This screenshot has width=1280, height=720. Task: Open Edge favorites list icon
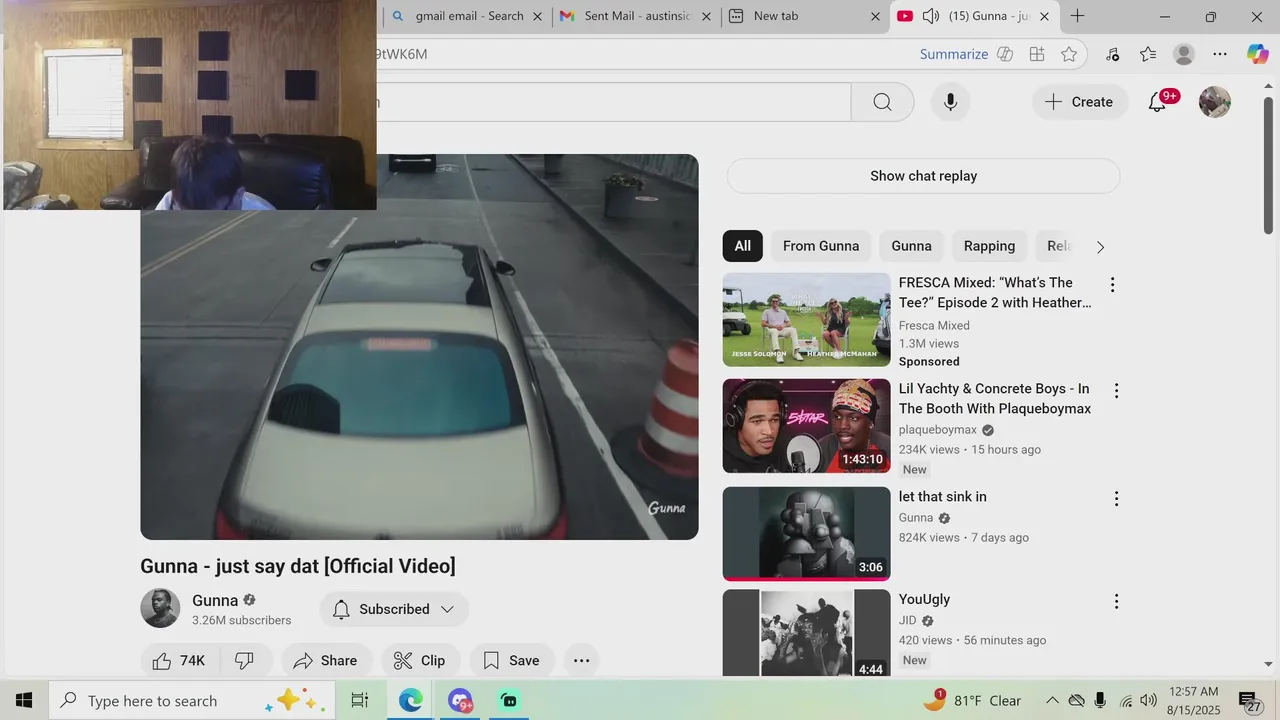pyautogui.click(x=1147, y=54)
